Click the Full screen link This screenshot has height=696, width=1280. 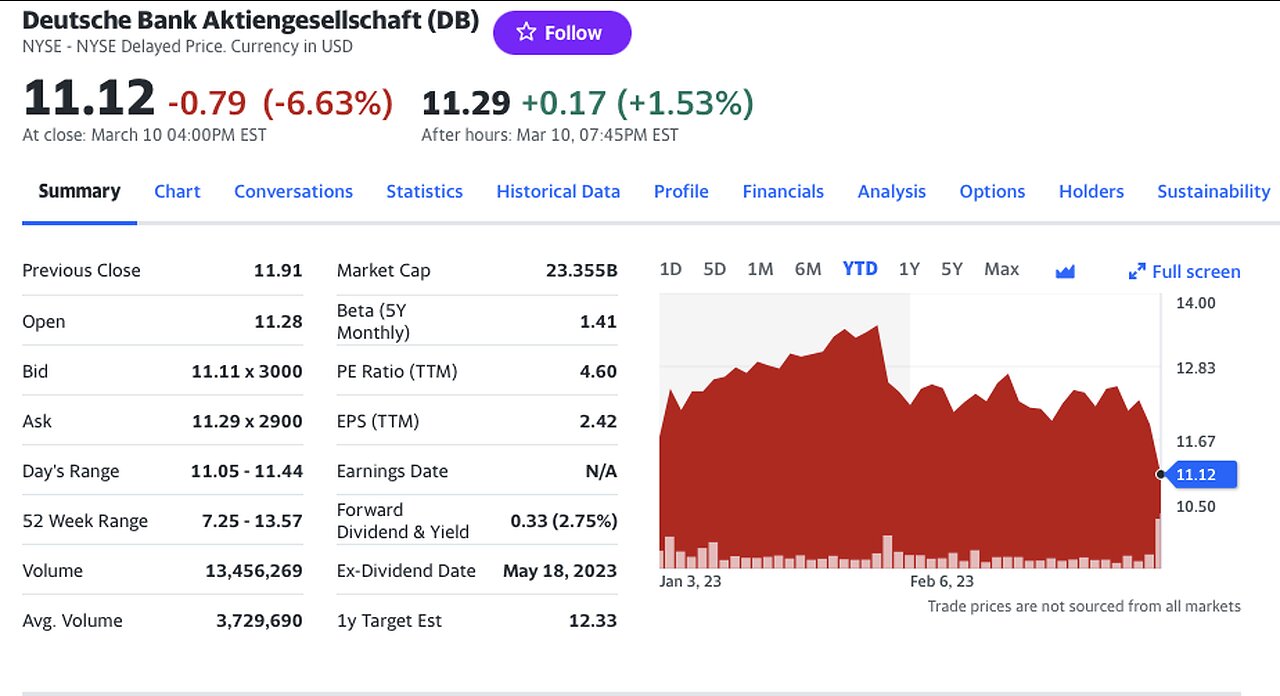coord(1196,271)
